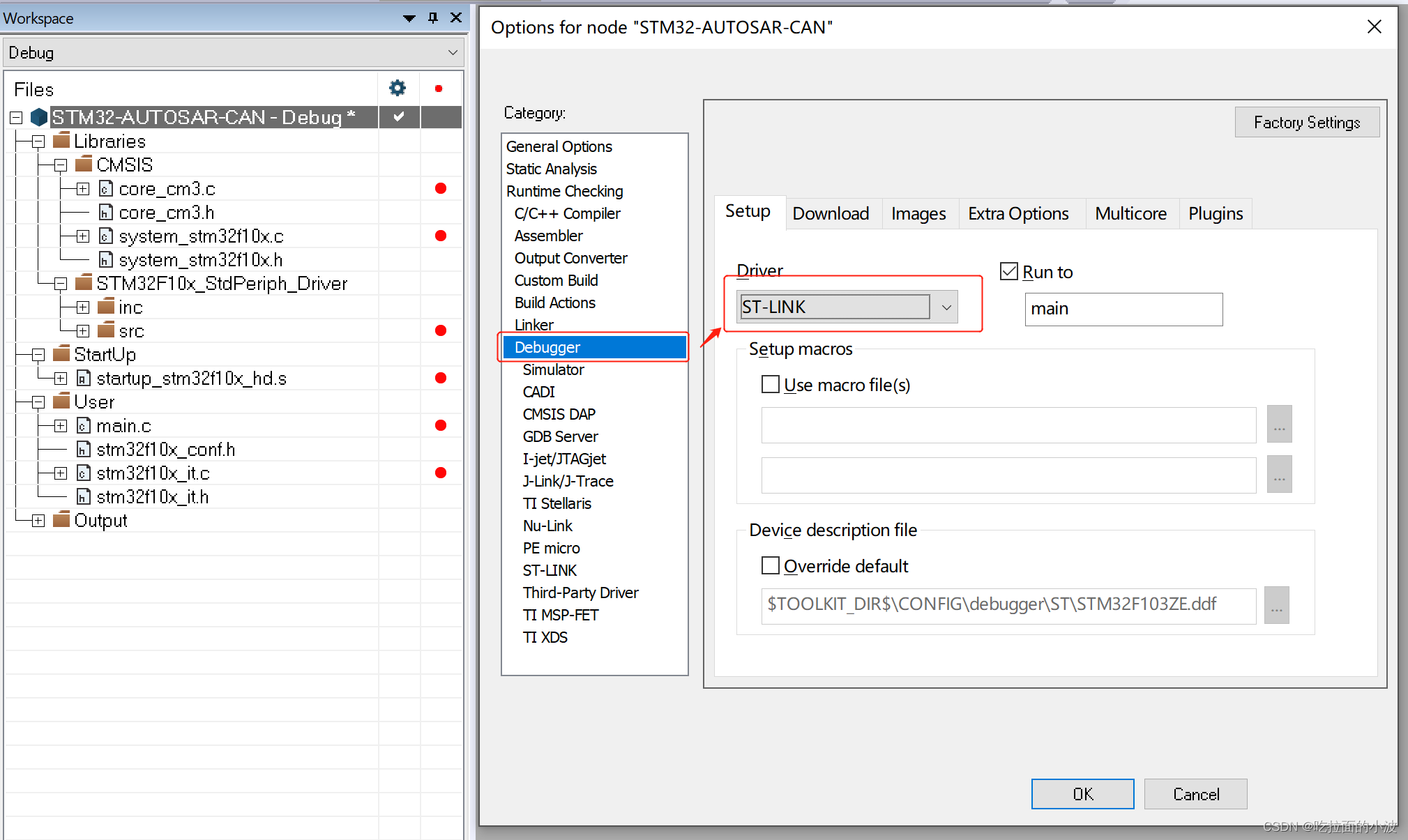1408x840 pixels.
Task: Switch to the Download tab
Action: click(830, 213)
